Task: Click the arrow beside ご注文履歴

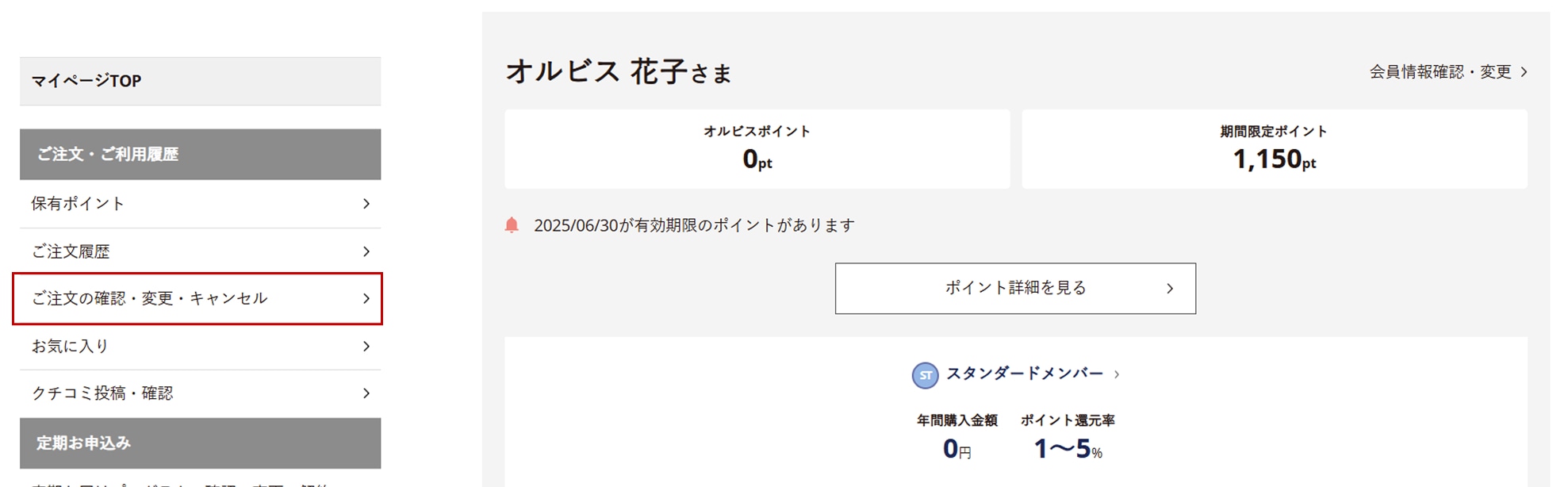Action: click(366, 251)
